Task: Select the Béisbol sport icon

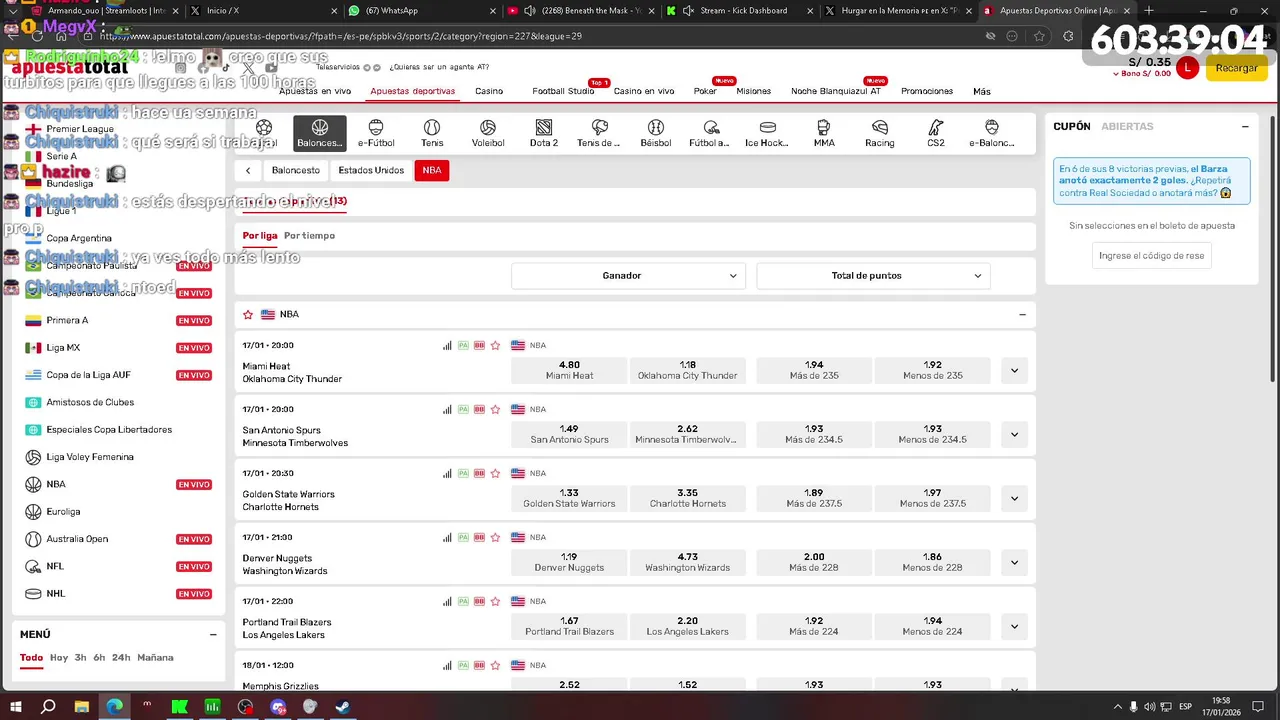Action: 656,133
